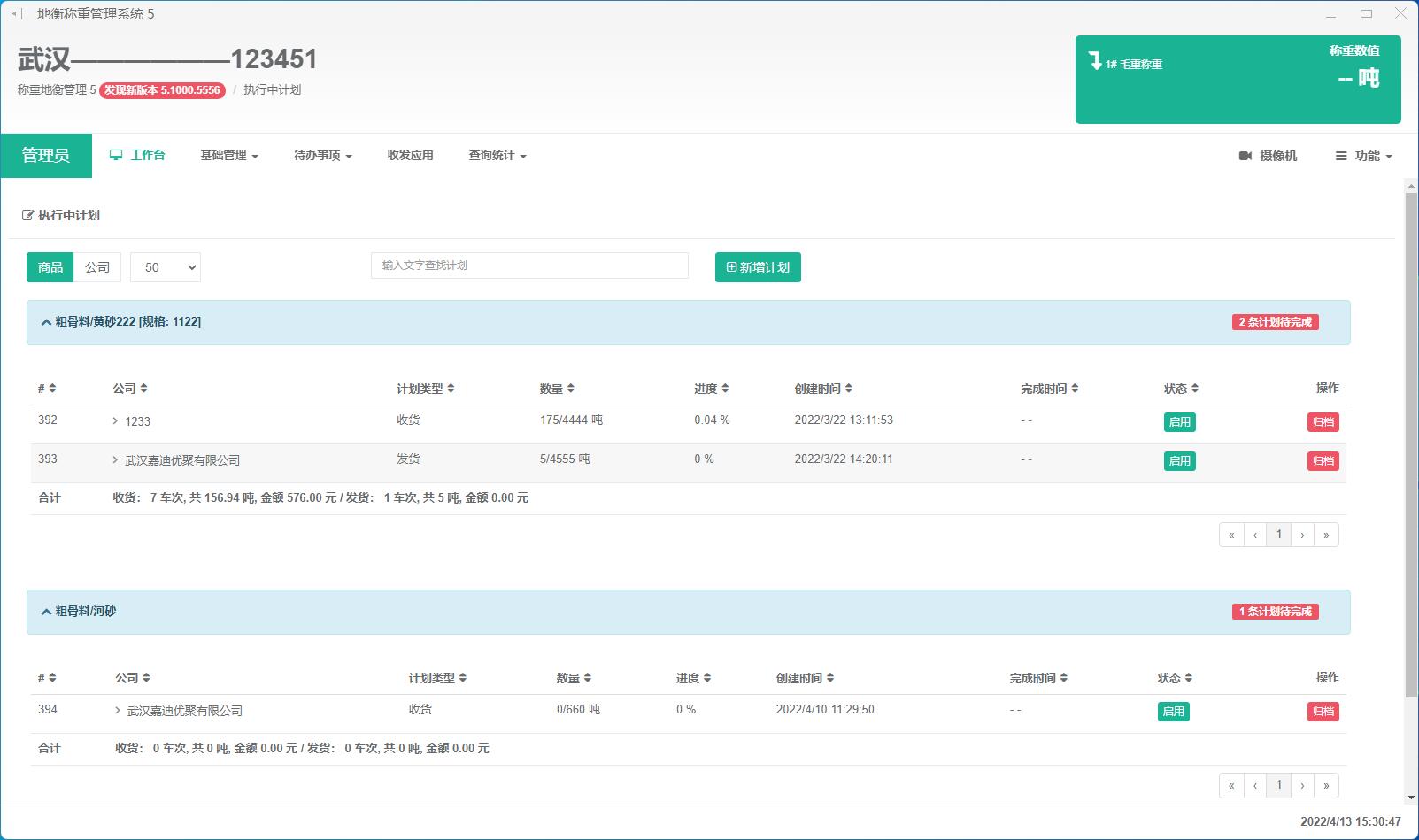Click the vertical scrollbar thumb
This screenshot has width=1419, height=840.
pyautogui.click(x=1411, y=444)
